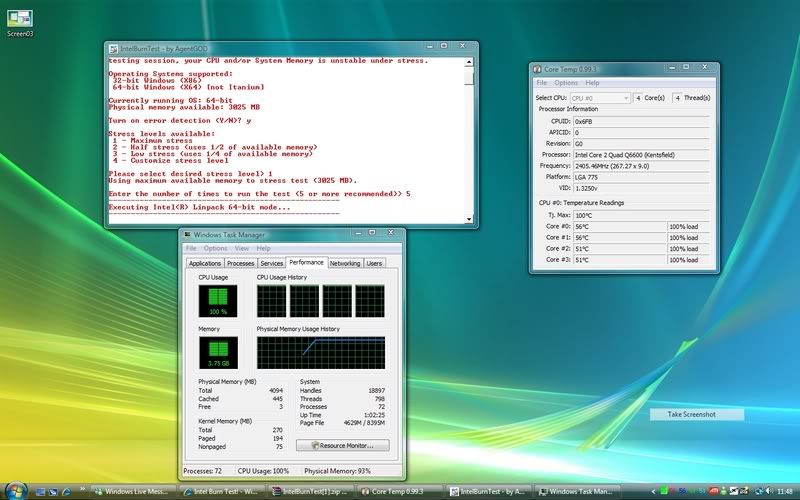Click the CPUID value 0x6FB field
The height and width of the screenshot is (500, 800).
pyautogui.click(x=641, y=121)
